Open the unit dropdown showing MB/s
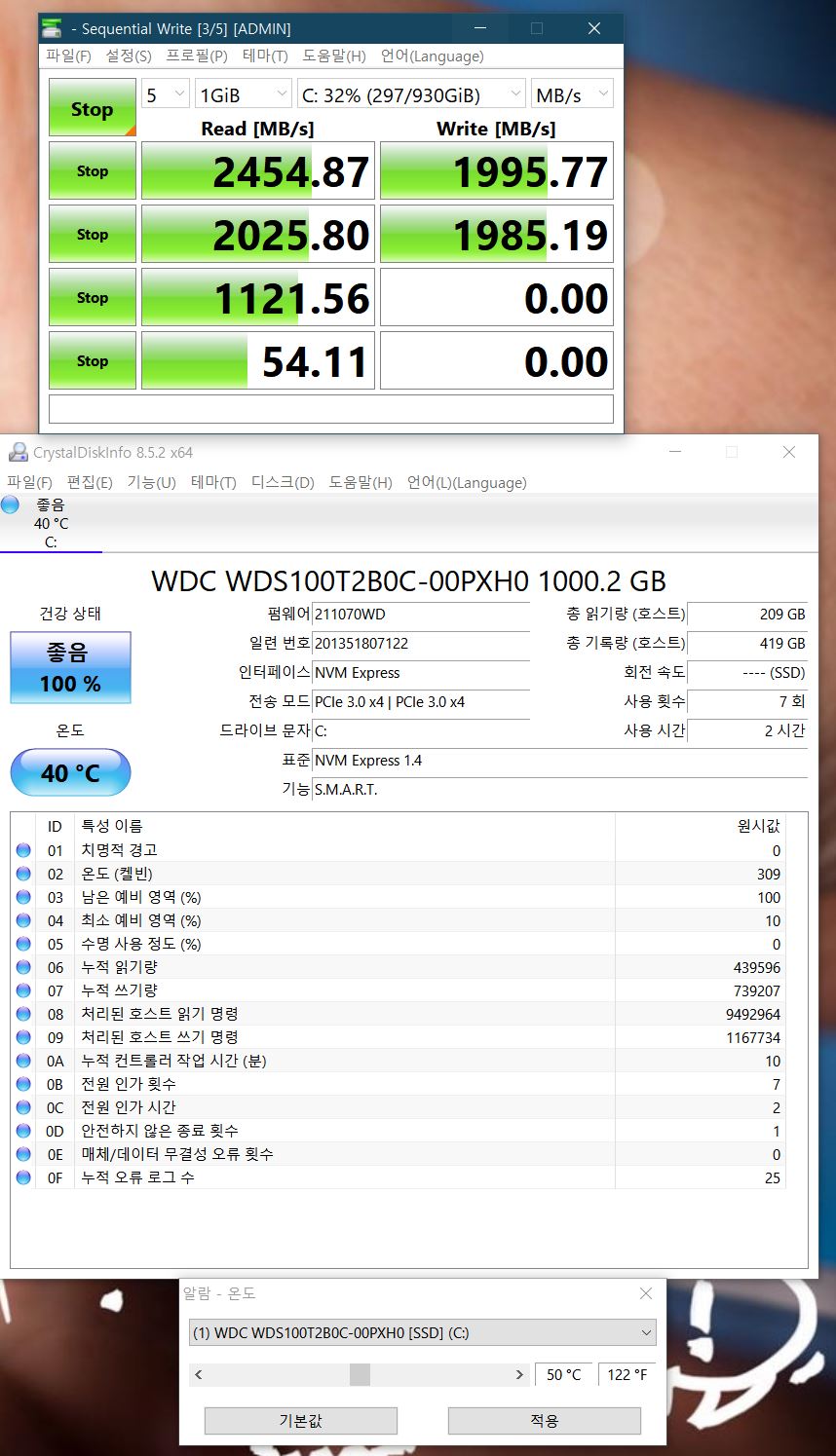 coord(572,94)
